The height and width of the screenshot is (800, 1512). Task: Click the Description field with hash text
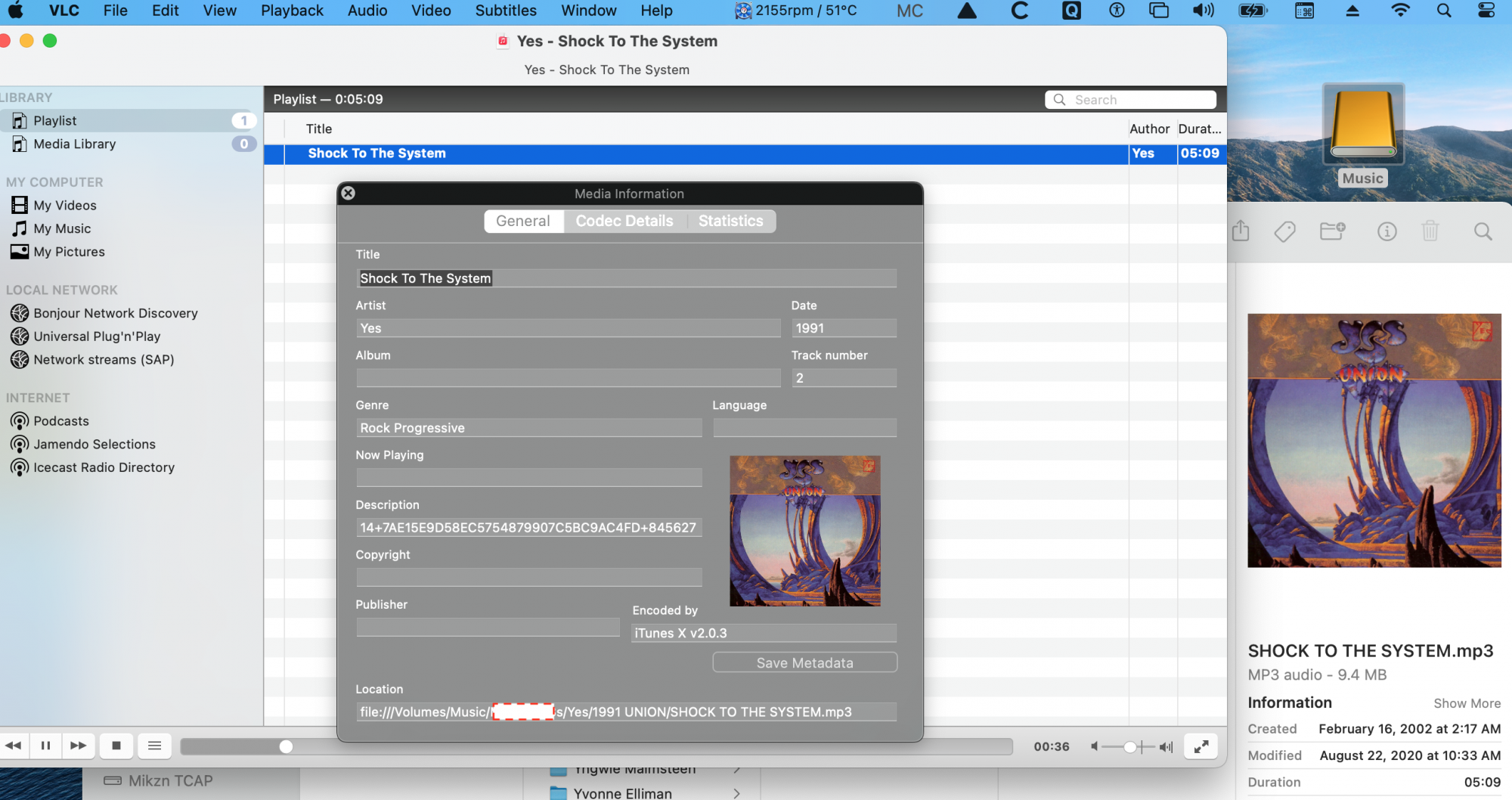(528, 528)
